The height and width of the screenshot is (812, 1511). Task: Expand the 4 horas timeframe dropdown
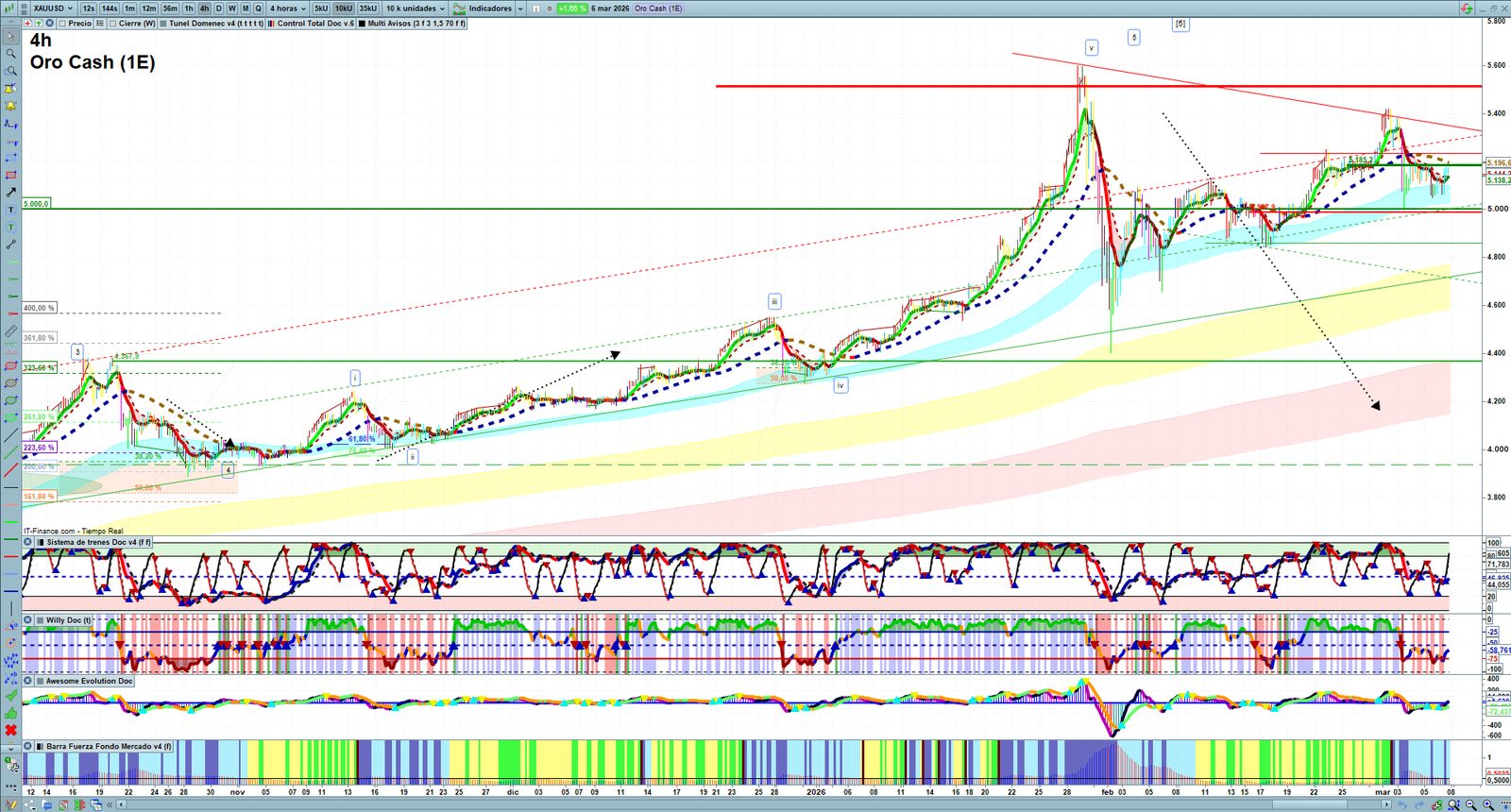coord(287,8)
